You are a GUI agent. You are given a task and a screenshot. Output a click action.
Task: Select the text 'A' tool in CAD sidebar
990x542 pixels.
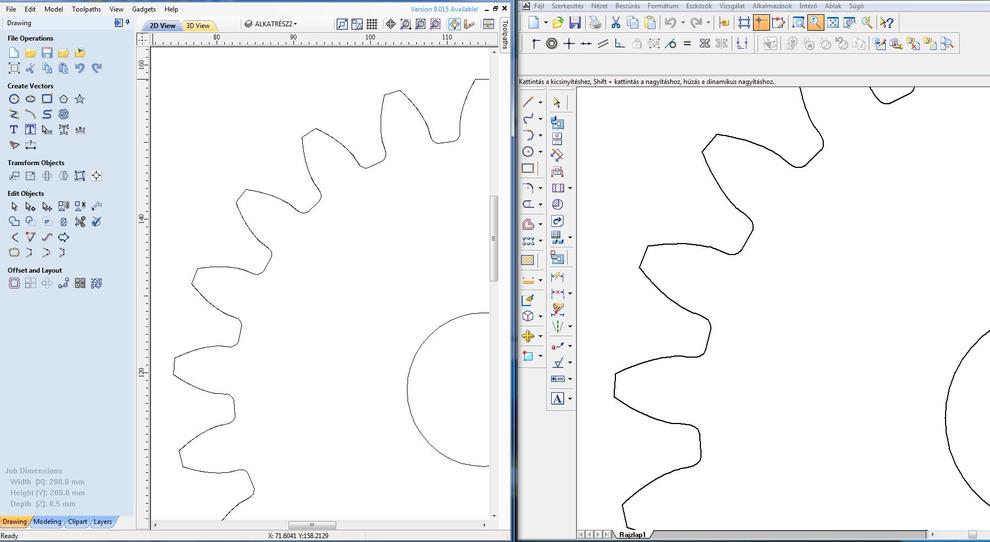[557, 399]
